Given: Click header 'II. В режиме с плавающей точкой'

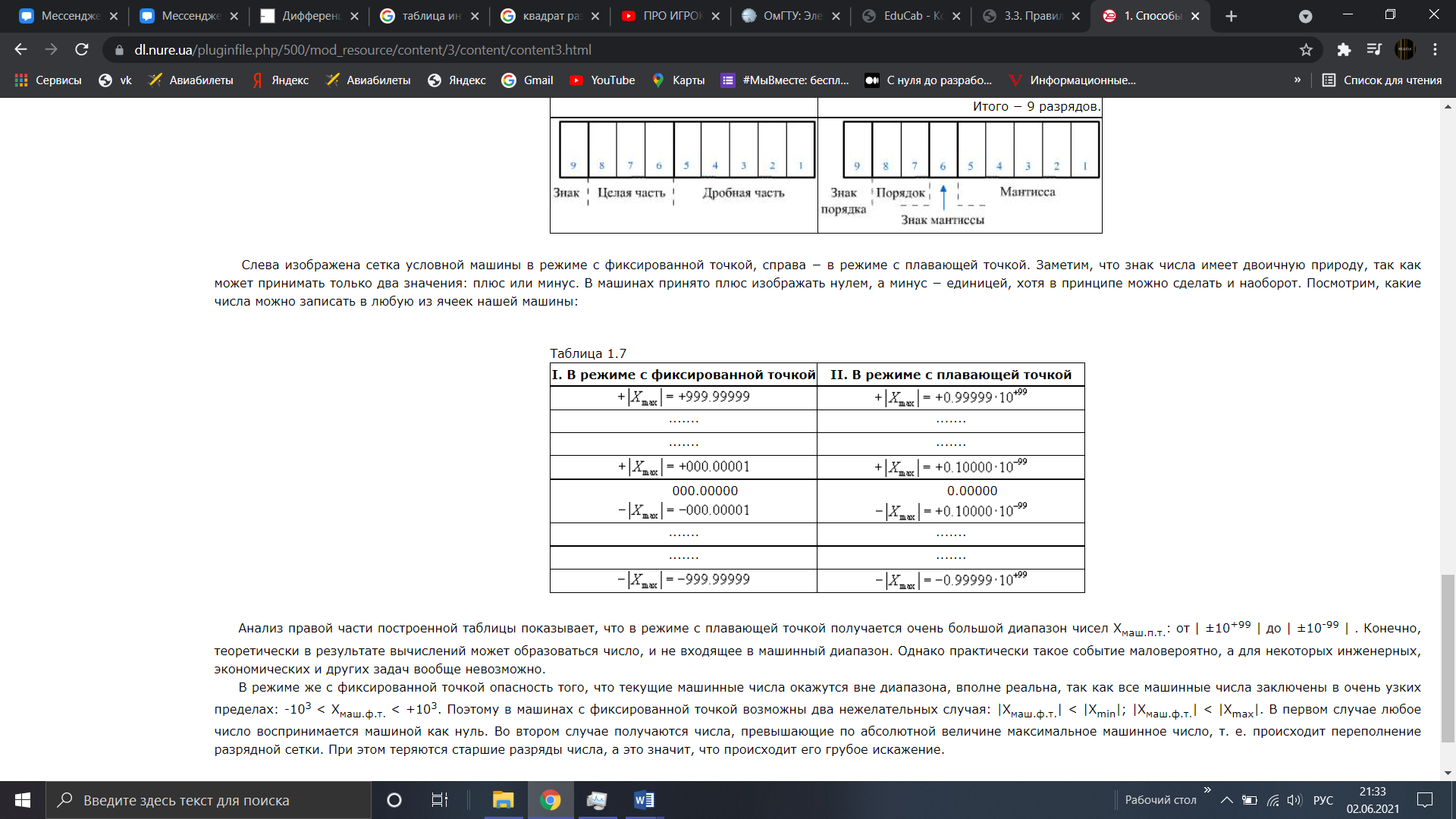Looking at the screenshot, I should (951, 375).
